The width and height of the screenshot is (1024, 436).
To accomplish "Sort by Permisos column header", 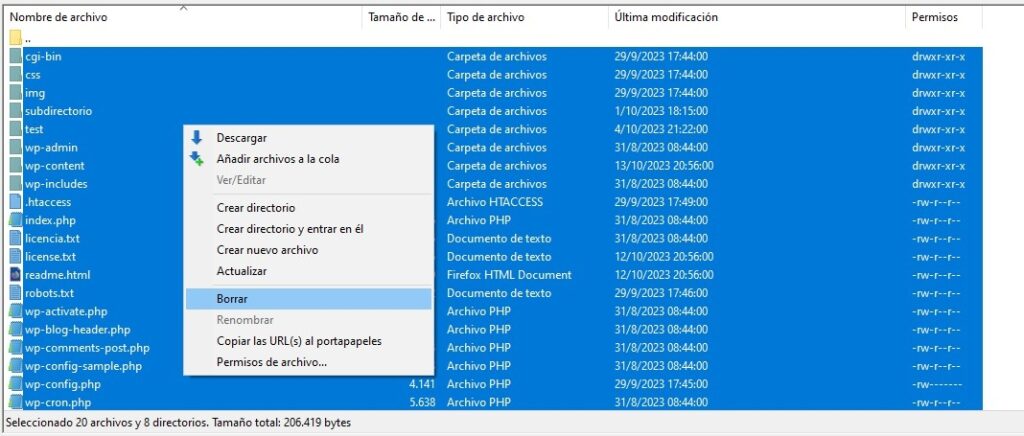I will [944, 17].
